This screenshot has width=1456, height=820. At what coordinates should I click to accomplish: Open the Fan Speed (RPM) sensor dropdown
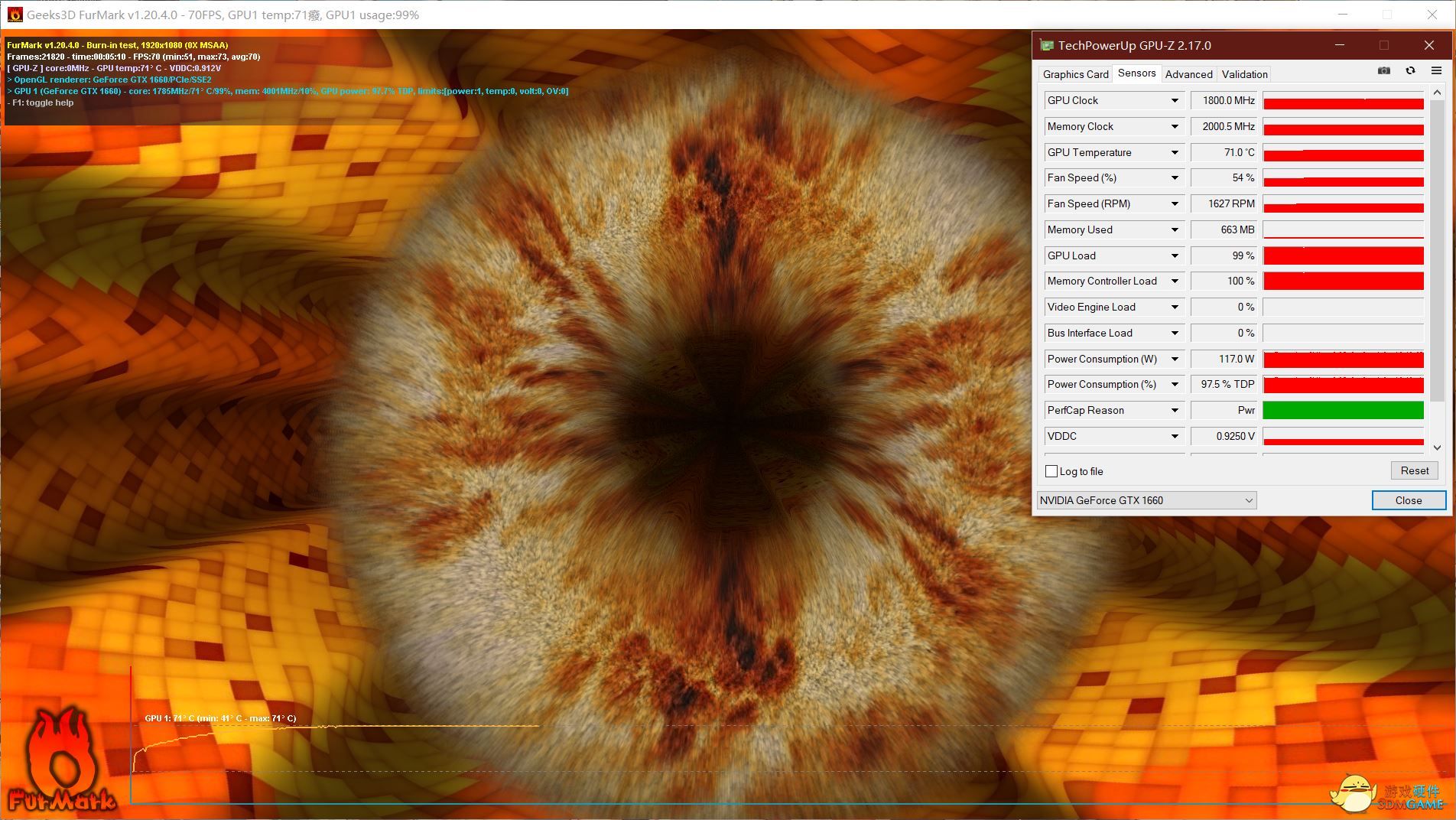click(1175, 203)
